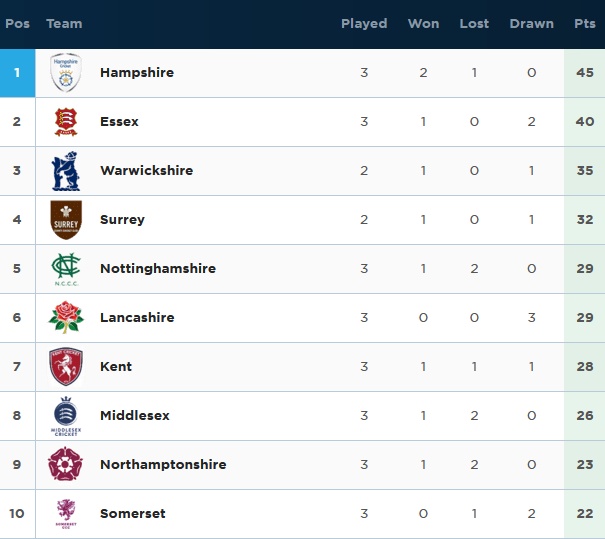This screenshot has height=539, width=605.
Task: Open the Nottinghamshire N.C.C.C. logo
Action: pos(66,269)
